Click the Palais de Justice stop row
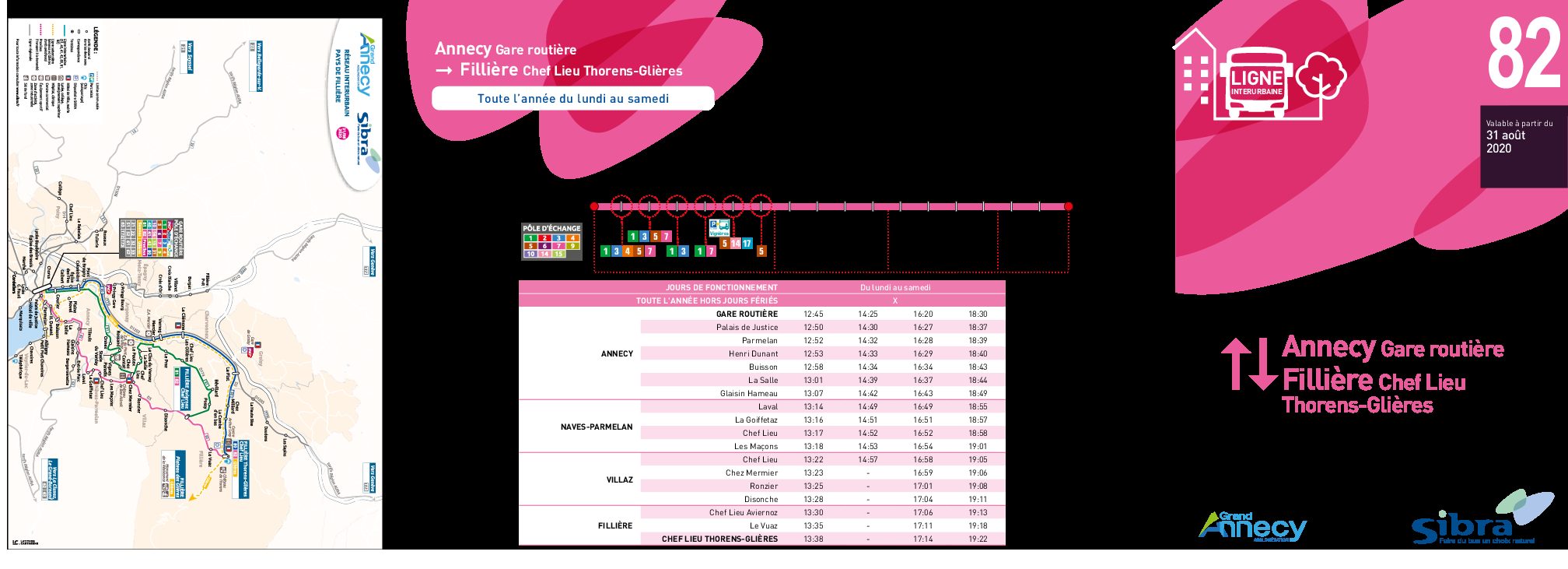The width and height of the screenshot is (1568, 569). click(823, 327)
